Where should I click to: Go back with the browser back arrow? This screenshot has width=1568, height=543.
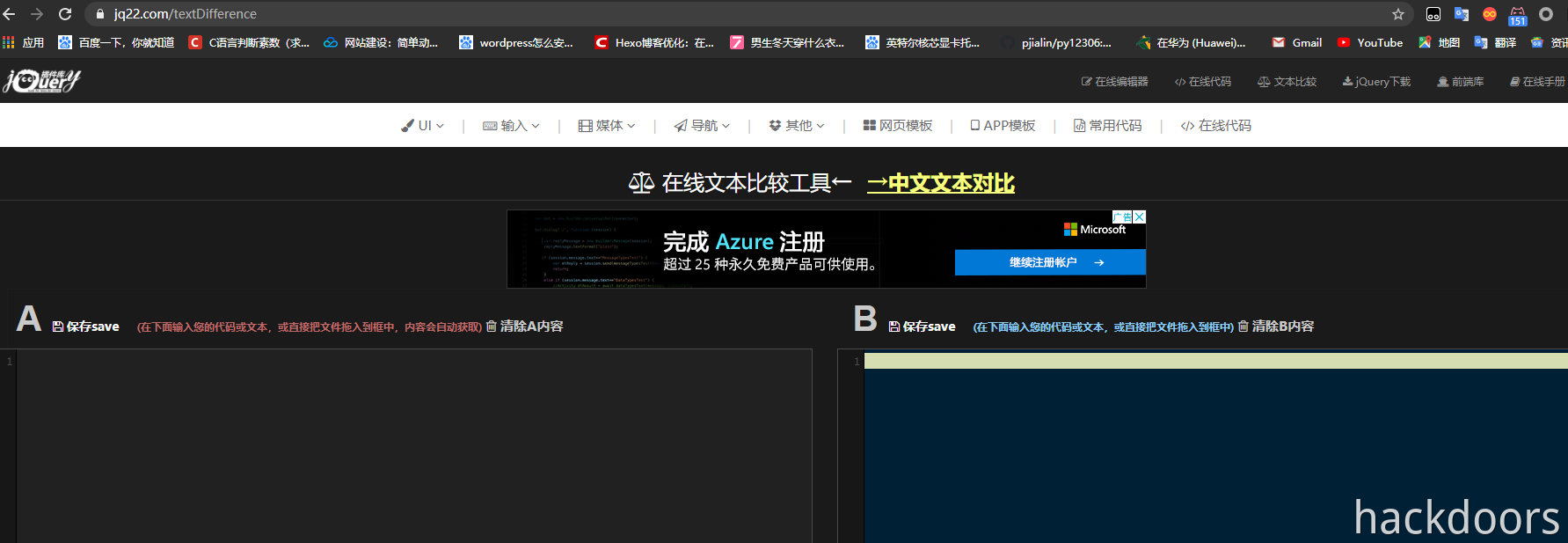point(10,14)
